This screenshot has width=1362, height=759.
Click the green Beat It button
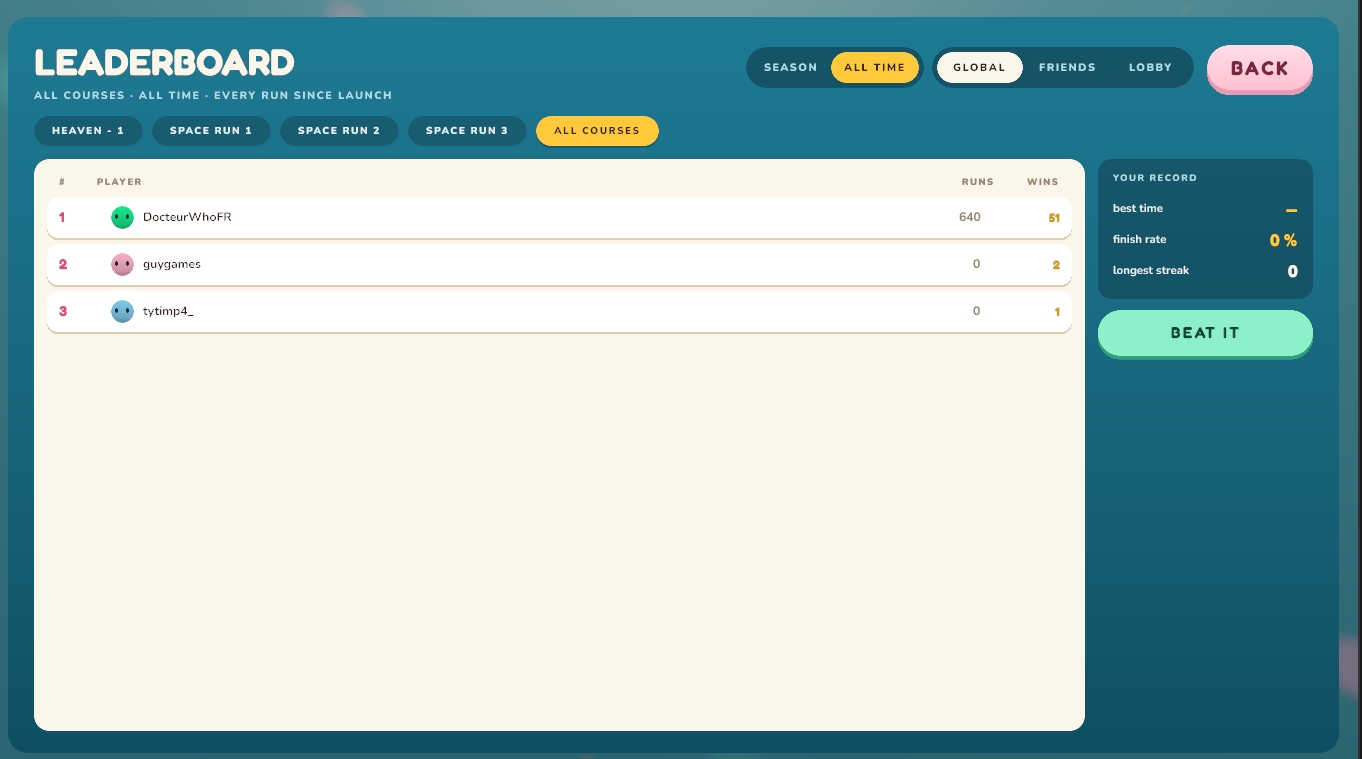point(1205,334)
